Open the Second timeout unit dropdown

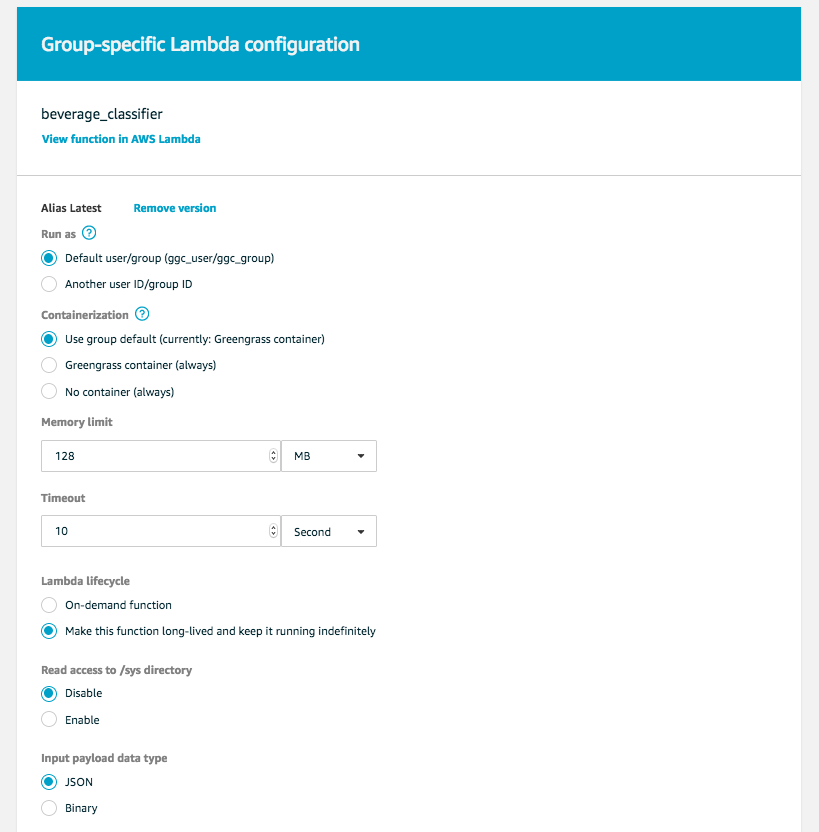click(329, 532)
